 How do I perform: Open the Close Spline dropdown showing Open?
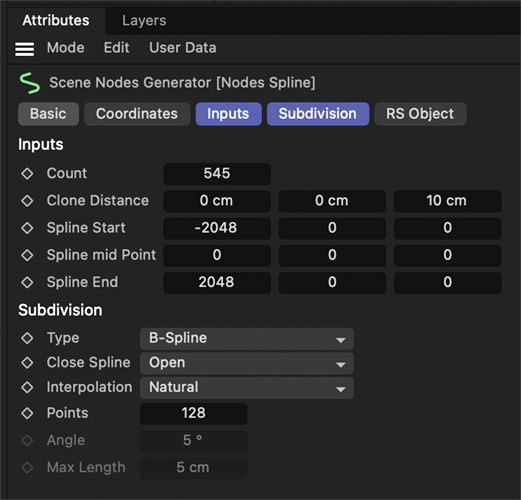click(x=246, y=363)
